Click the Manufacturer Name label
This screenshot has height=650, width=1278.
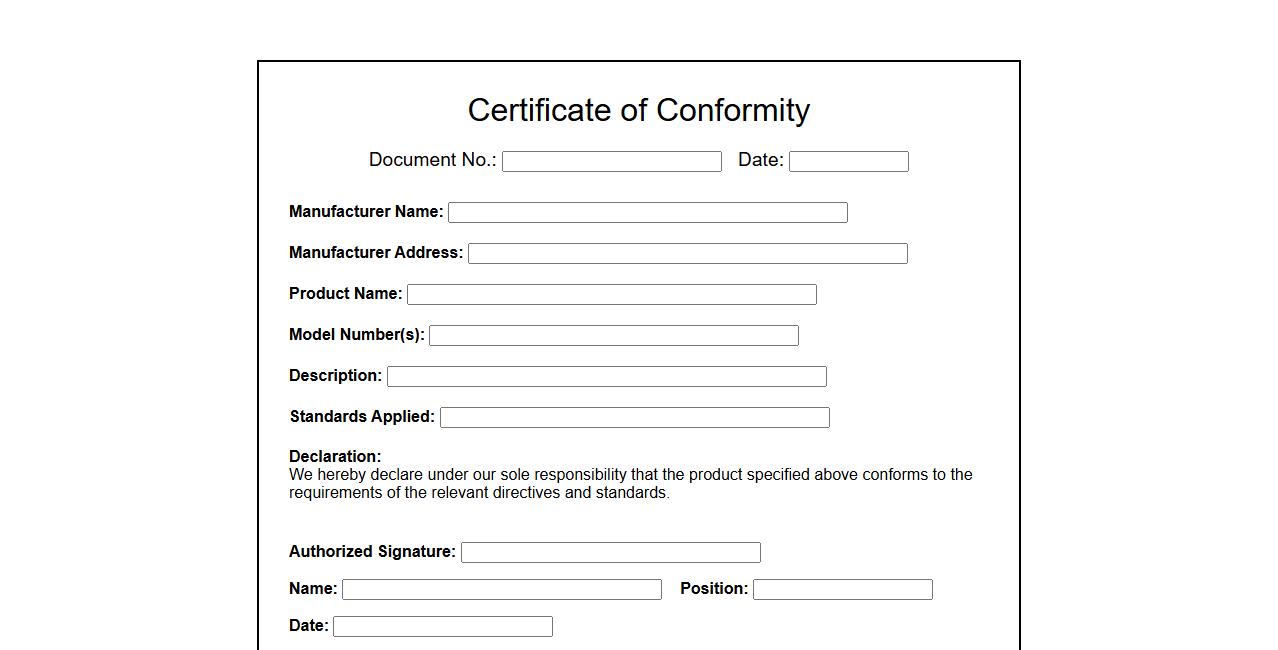[x=366, y=212]
